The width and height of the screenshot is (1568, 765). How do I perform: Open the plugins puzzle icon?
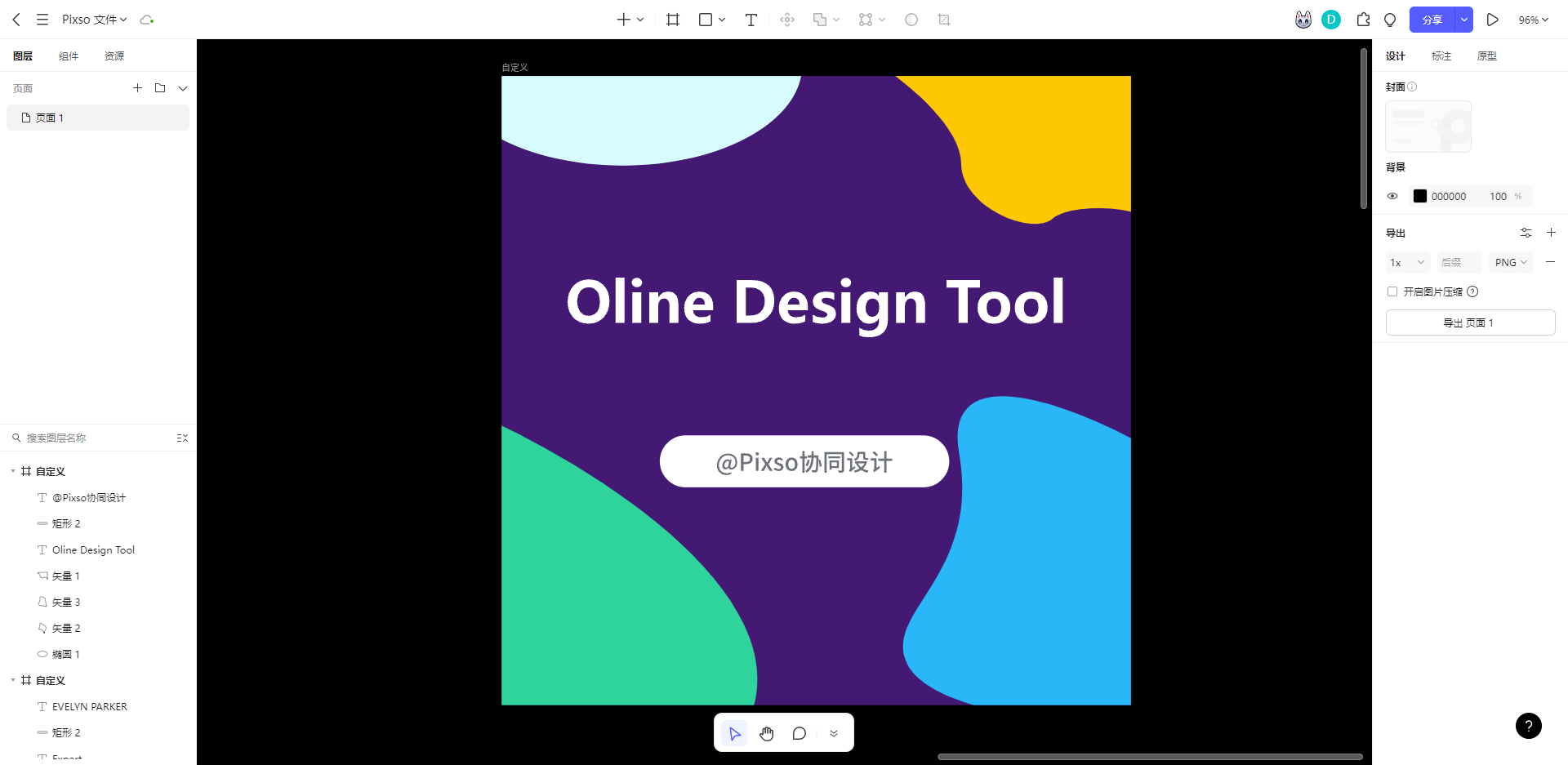click(x=1363, y=20)
